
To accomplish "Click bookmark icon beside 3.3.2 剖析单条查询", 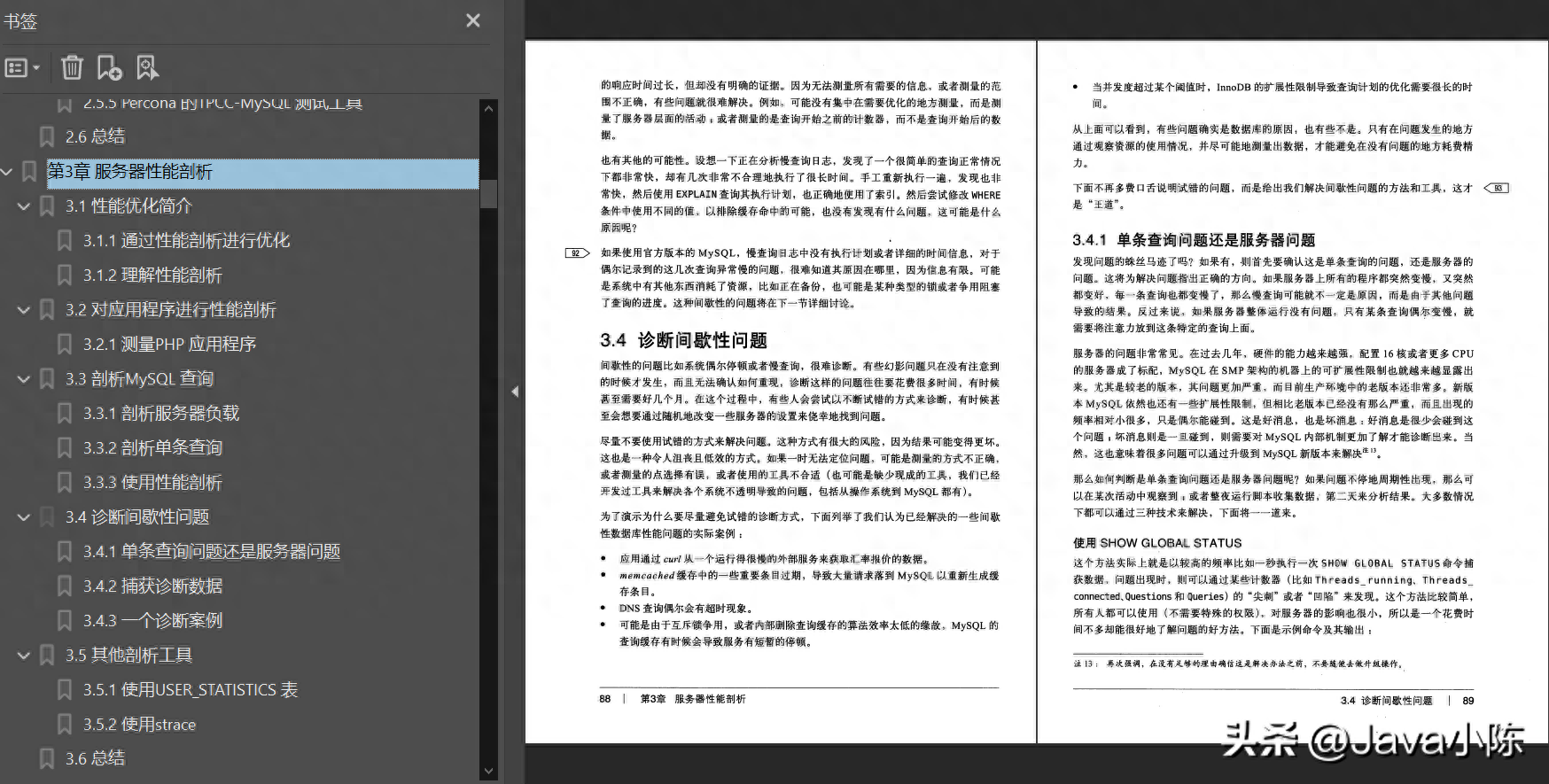I will pyautogui.click(x=65, y=447).
